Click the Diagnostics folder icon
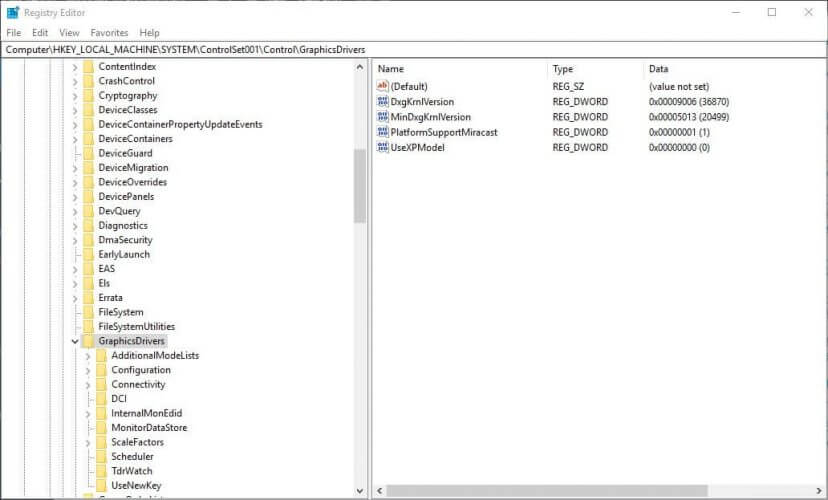 [x=88, y=225]
